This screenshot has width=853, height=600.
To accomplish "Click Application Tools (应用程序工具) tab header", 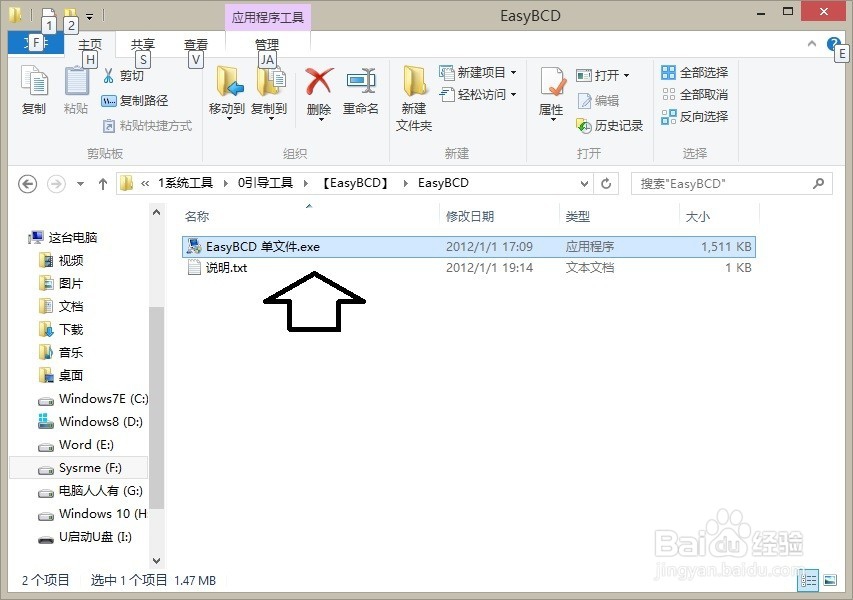I will (x=268, y=17).
